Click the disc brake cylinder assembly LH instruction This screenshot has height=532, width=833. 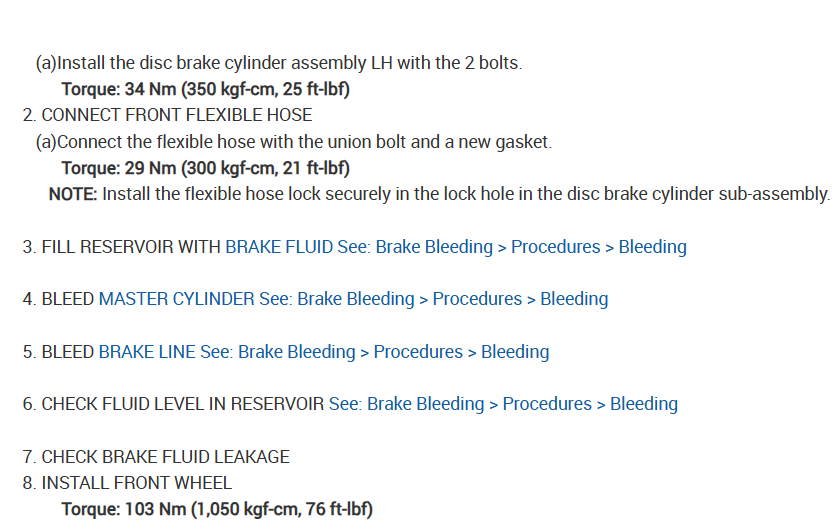pos(279,63)
